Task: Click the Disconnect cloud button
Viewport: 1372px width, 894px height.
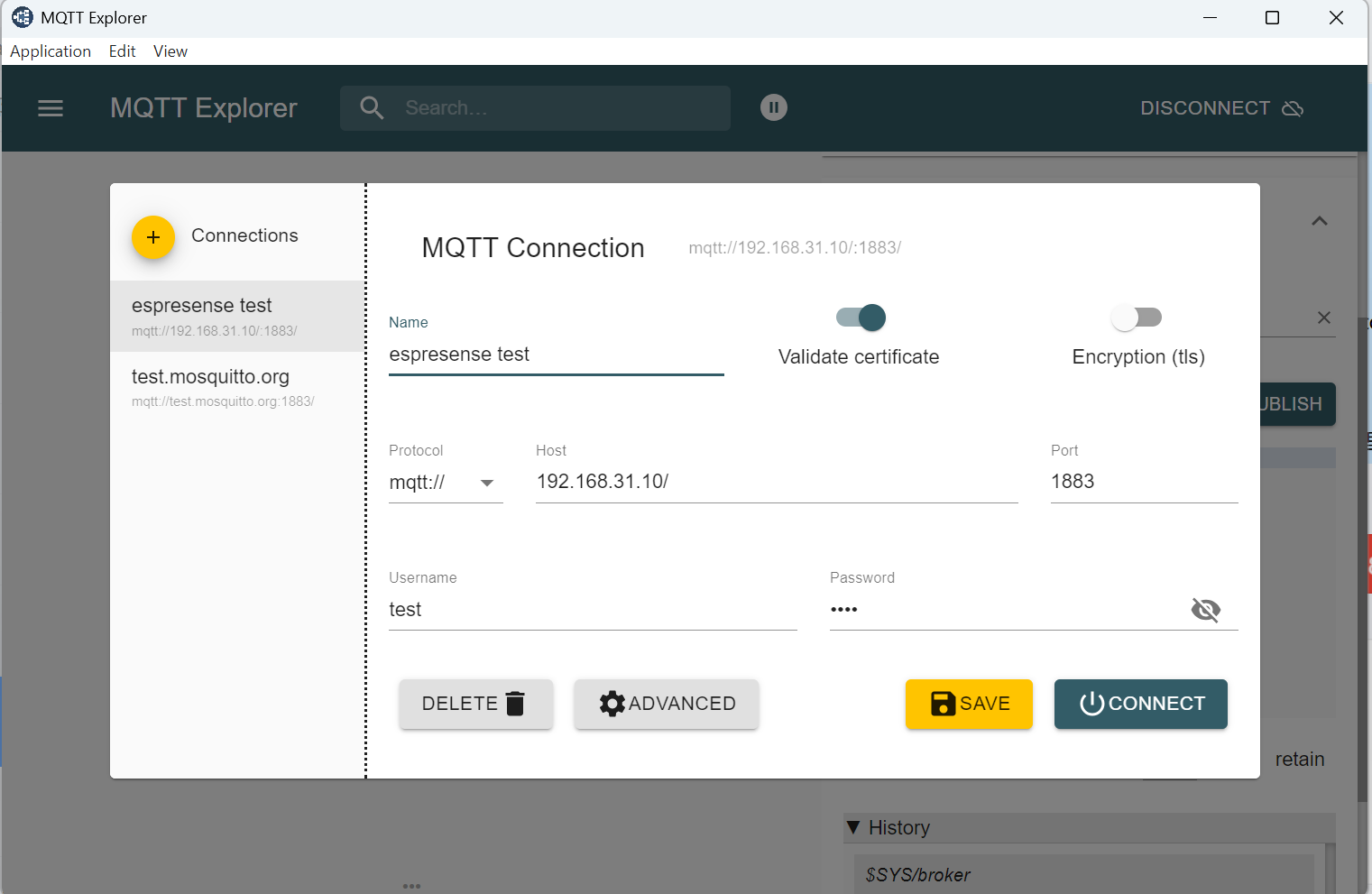Action: pos(1220,108)
